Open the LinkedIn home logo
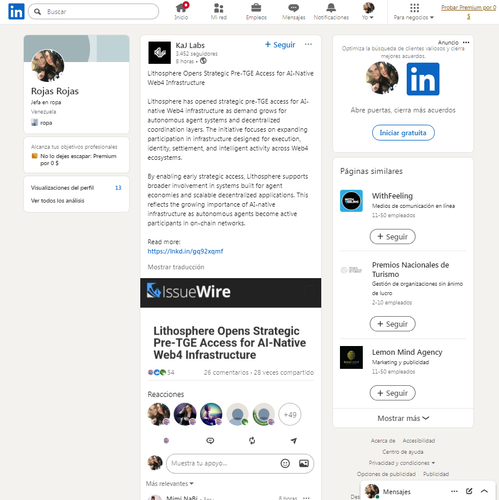 click(x=16, y=11)
